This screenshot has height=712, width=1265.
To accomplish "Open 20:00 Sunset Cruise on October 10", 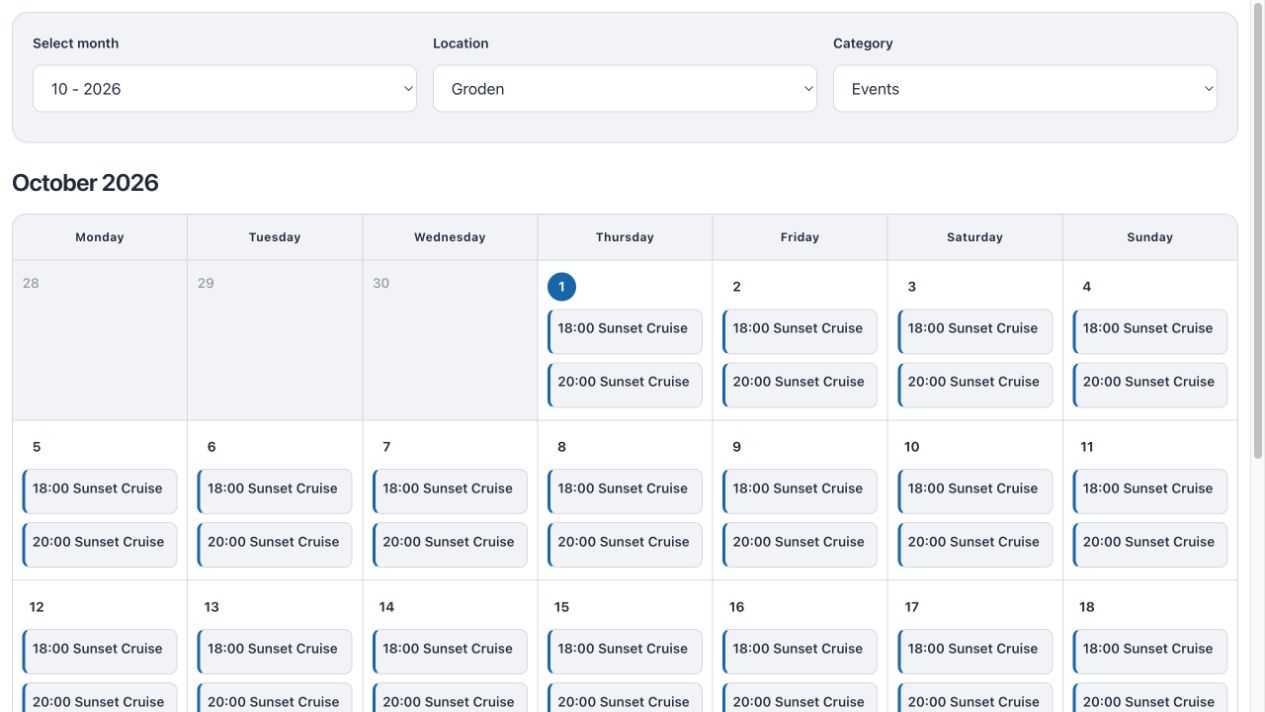I will tap(975, 545).
